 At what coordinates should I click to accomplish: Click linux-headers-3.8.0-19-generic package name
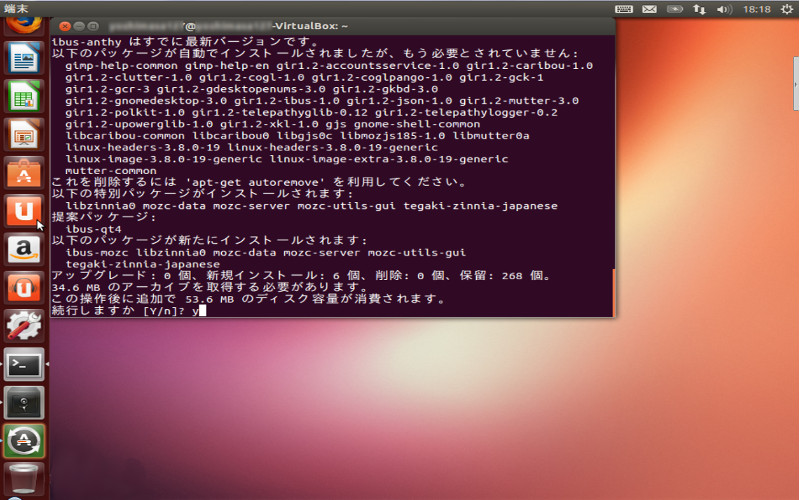click(333, 147)
